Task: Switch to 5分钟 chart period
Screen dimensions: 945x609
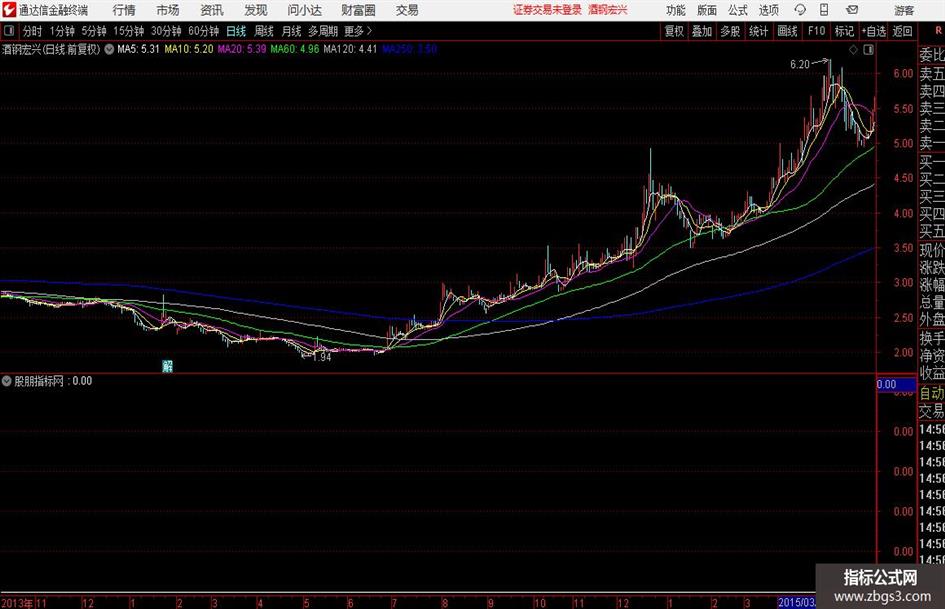Action: click(x=94, y=31)
